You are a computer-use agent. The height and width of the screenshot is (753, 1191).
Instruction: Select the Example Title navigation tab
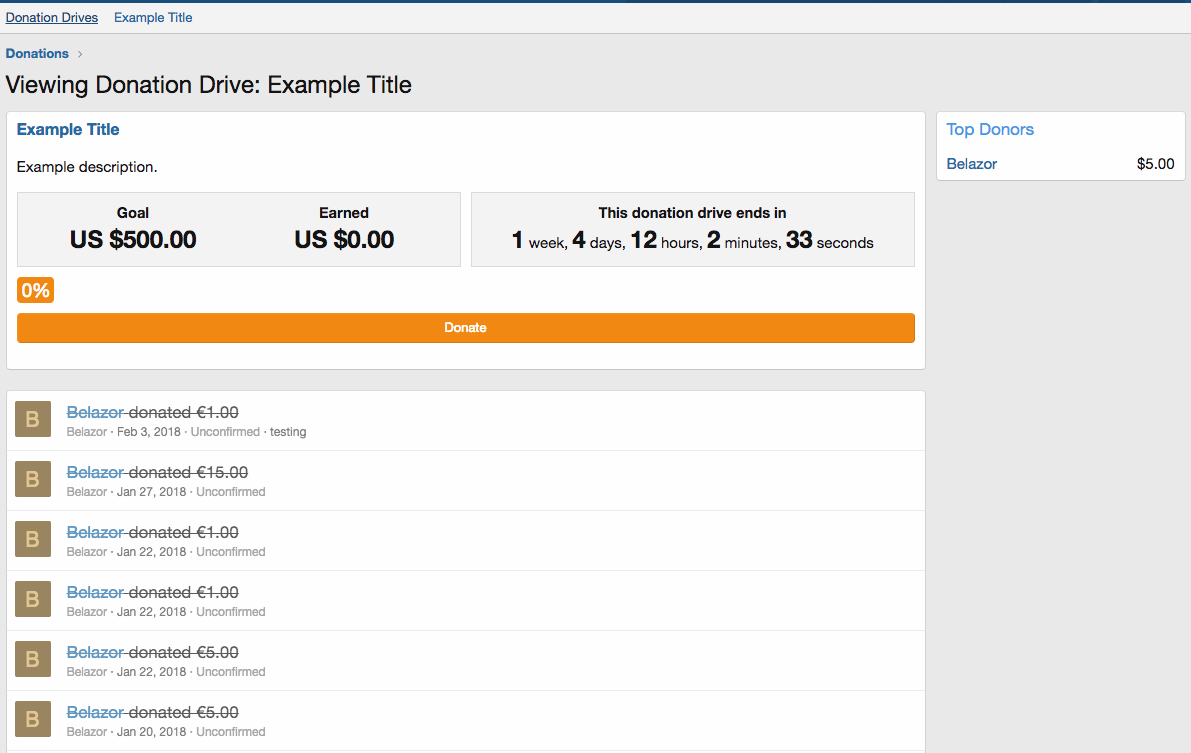pos(153,17)
